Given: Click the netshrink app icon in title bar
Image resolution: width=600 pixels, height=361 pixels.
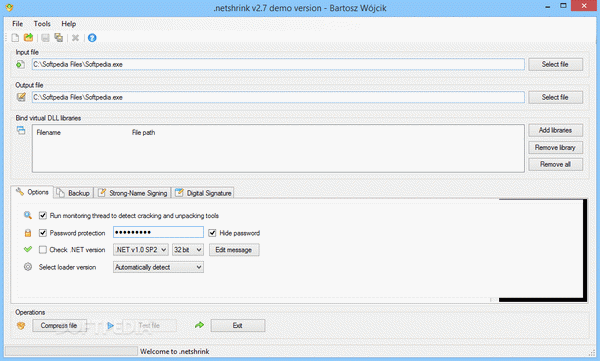Looking at the screenshot, I should click(x=10, y=7).
